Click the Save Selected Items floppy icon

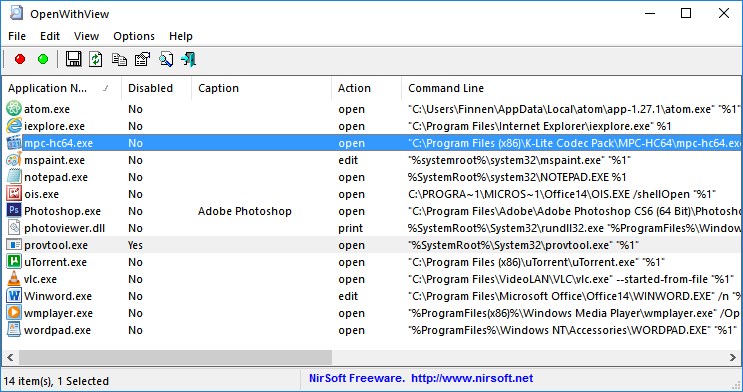point(73,59)
